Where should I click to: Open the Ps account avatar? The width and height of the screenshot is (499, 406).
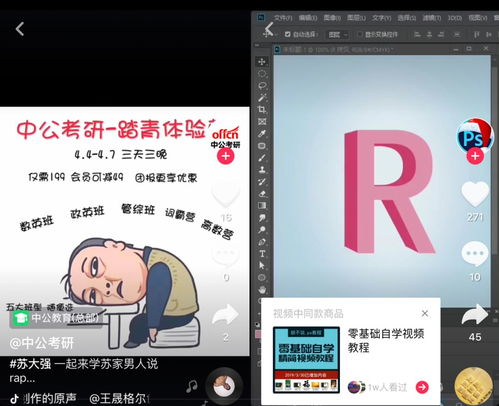click(475, 136)
